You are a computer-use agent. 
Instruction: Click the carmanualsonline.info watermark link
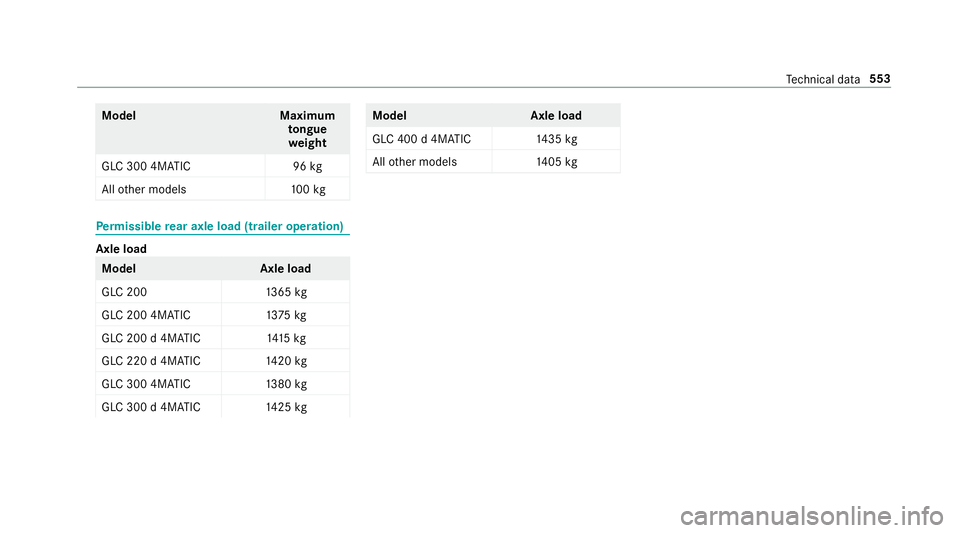812,516
